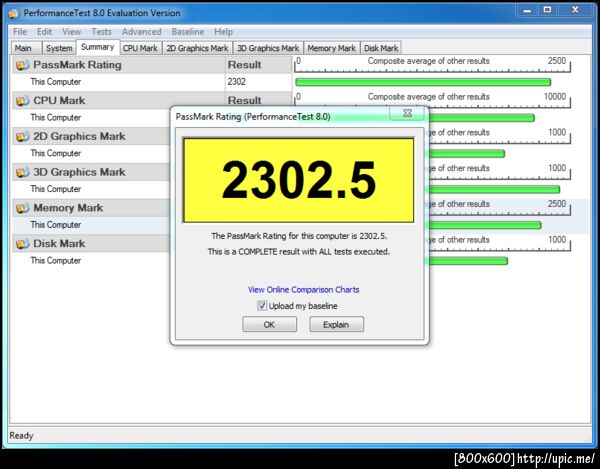Open the File menu

[x=20, y=32]
